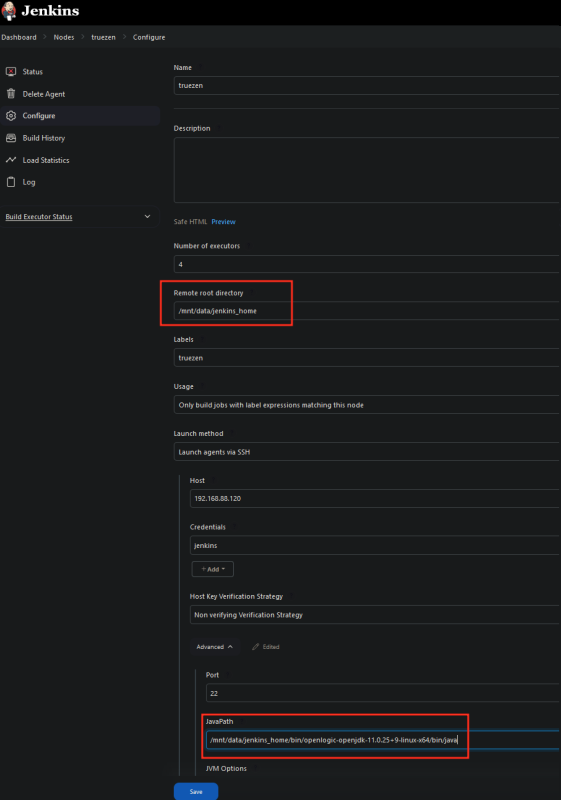The height and width of the screenshot is (800, 561).
Task: Click the Jenkins logo butler icon
Action: [x=9, y=11]
